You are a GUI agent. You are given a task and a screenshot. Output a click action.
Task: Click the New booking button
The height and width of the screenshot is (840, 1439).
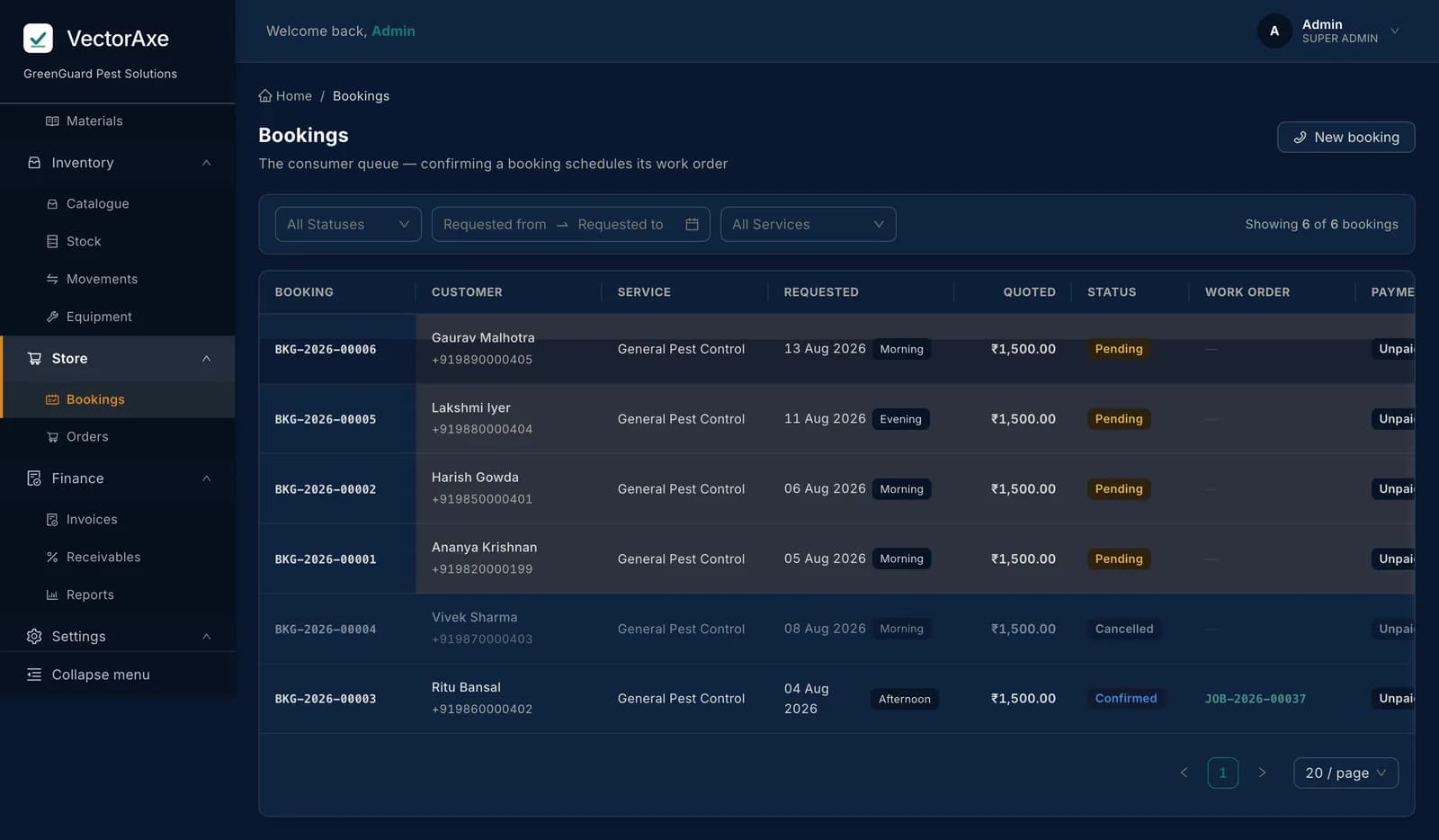(1345, 138)
